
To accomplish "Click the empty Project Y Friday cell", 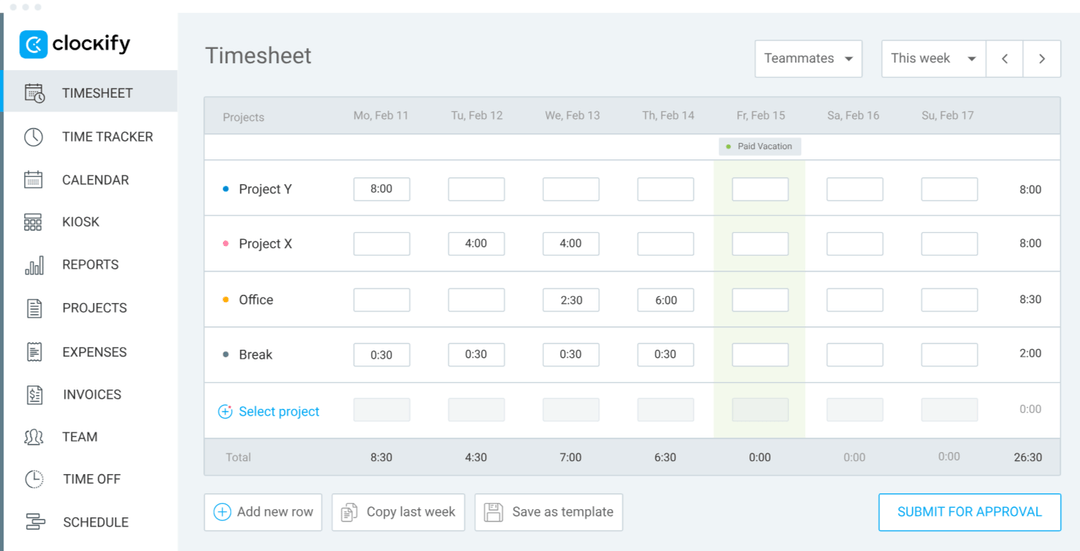I will [x=760, y=189].
